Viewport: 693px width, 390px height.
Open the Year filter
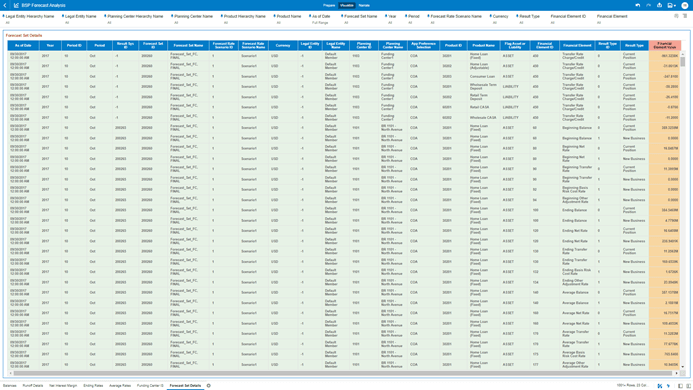click(x=391, y=19)
